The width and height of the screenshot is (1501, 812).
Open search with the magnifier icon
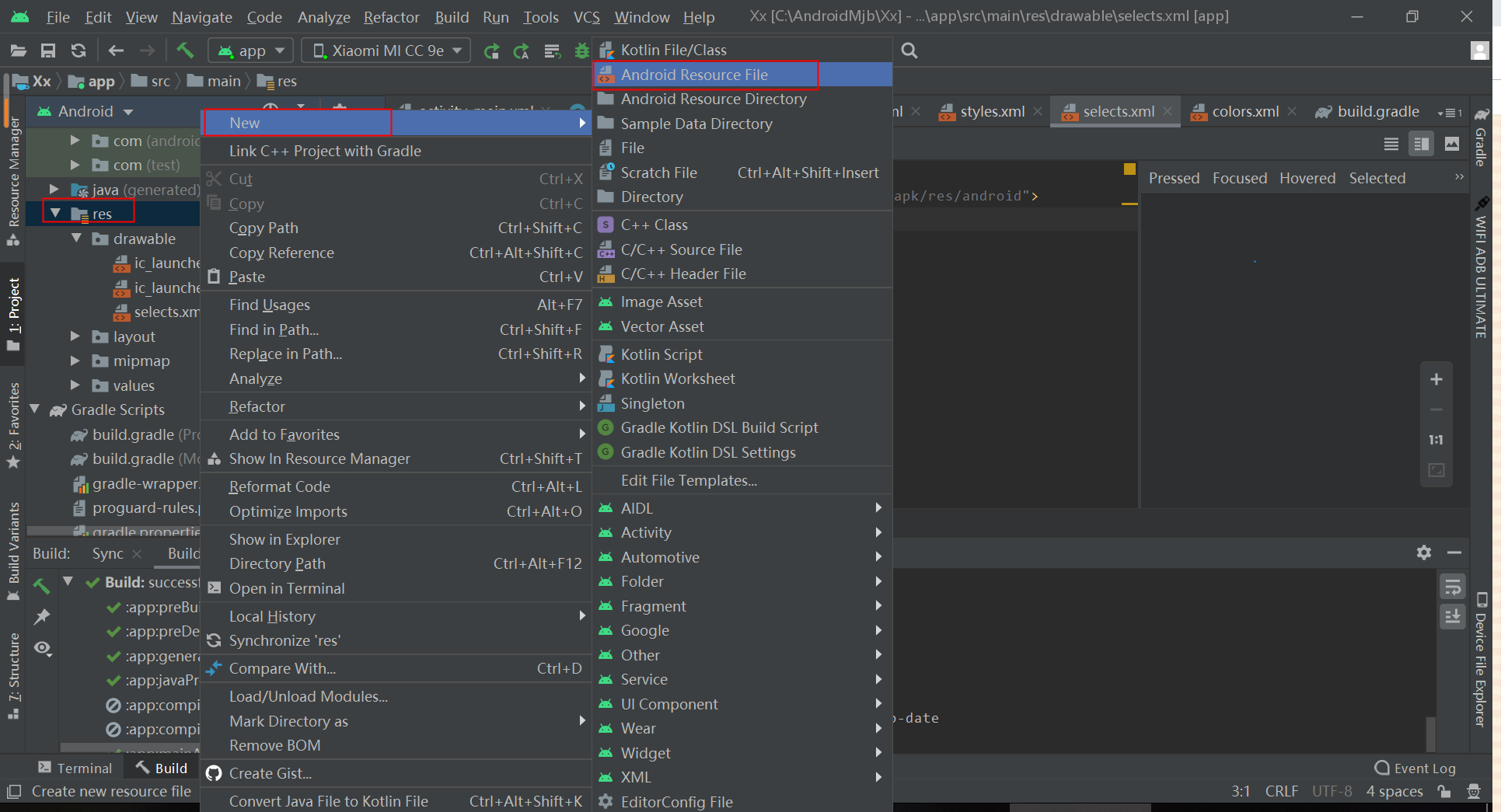(909, 50)
